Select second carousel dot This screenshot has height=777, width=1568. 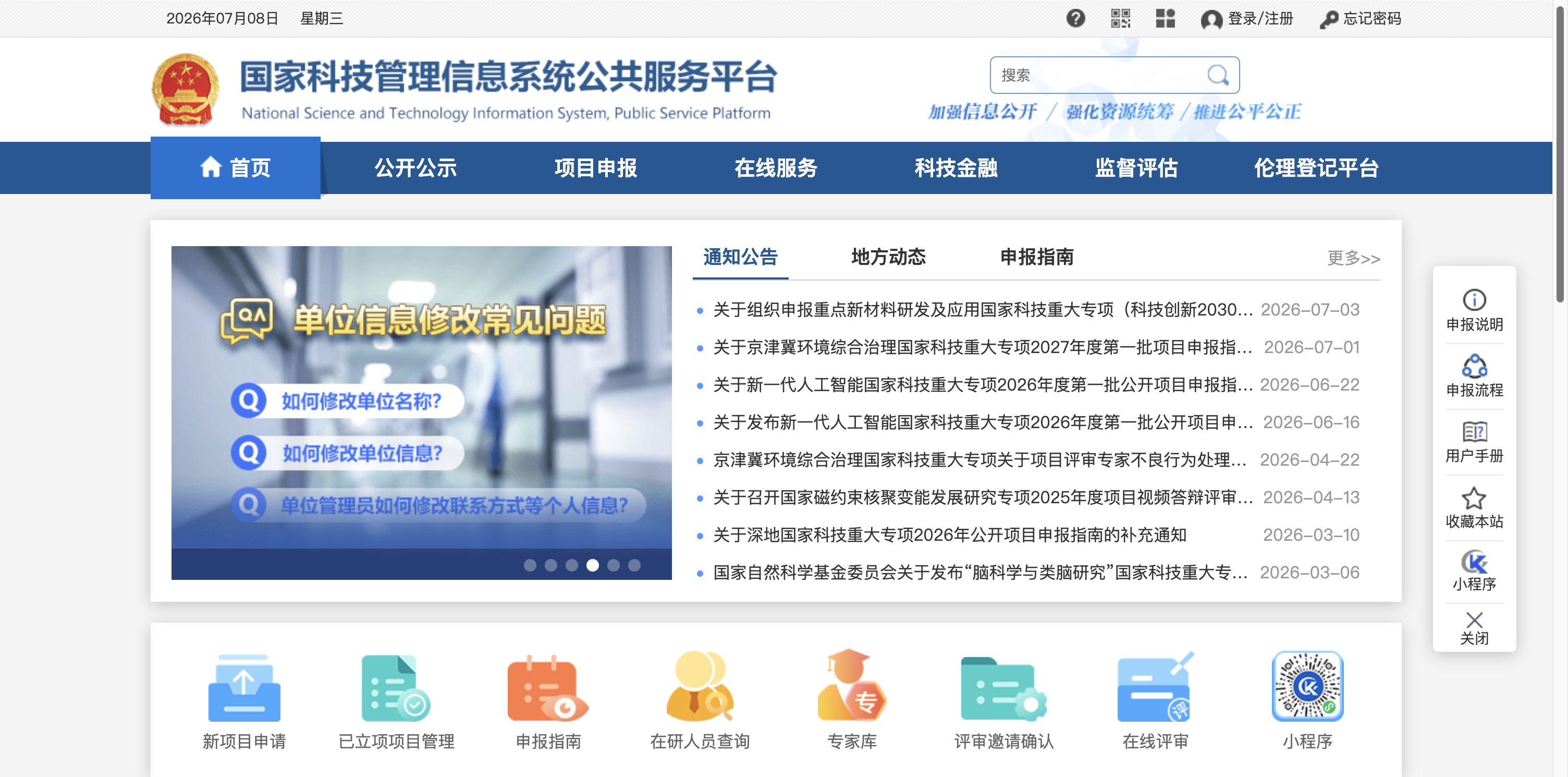point(551,565)
